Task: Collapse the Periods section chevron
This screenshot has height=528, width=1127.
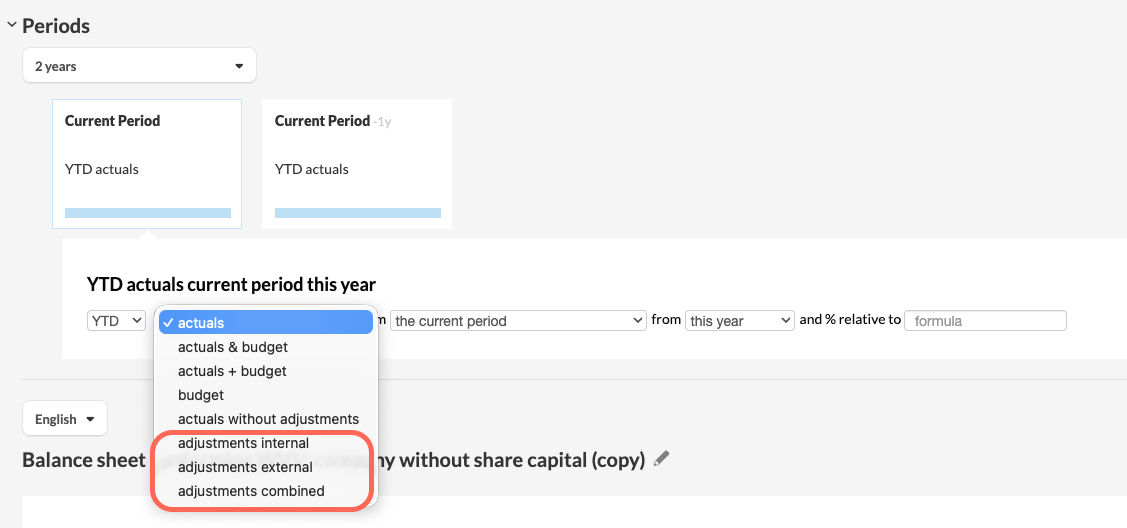Action: [x=11, y=25]
